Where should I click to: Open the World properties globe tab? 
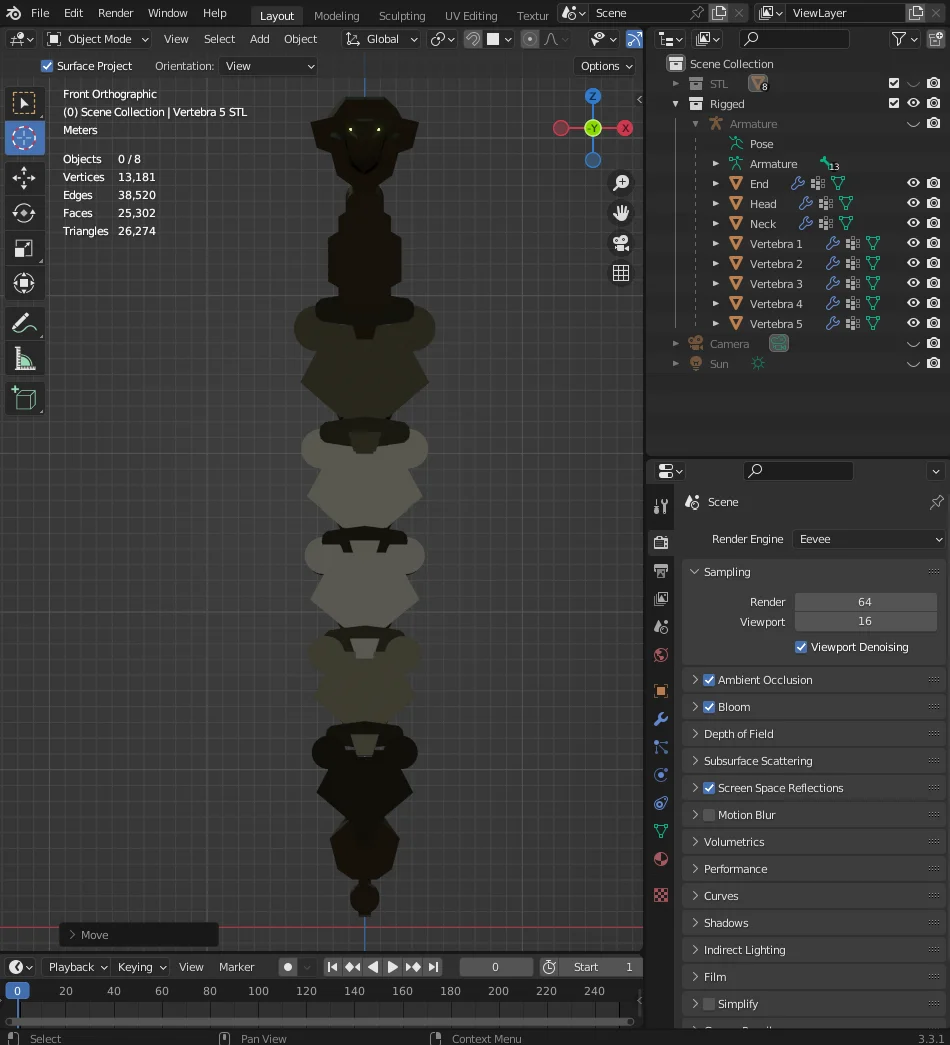click(x=660, y=655)
